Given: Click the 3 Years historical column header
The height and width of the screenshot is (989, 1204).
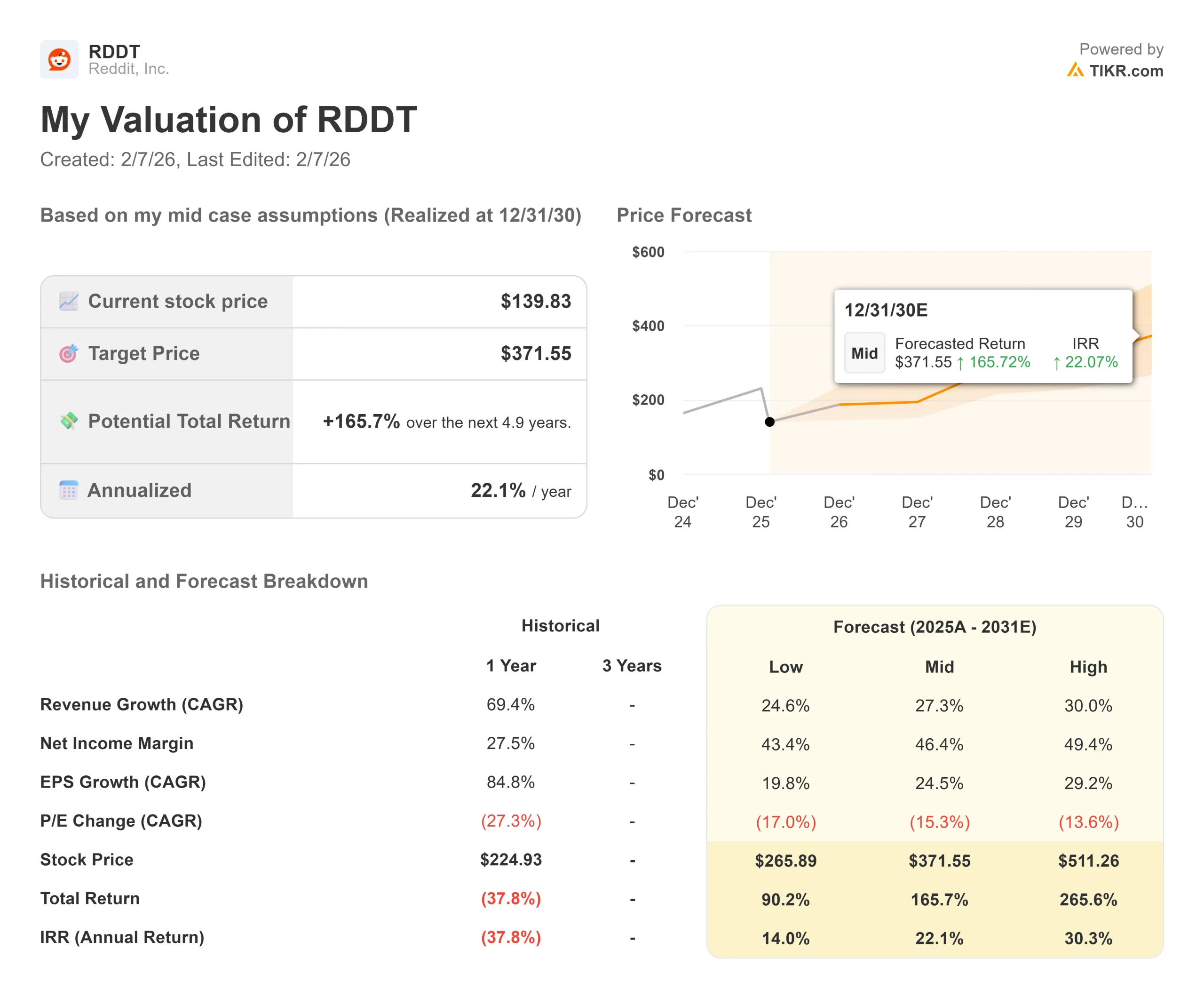Looking at the screenshot, I should (632, 665).
